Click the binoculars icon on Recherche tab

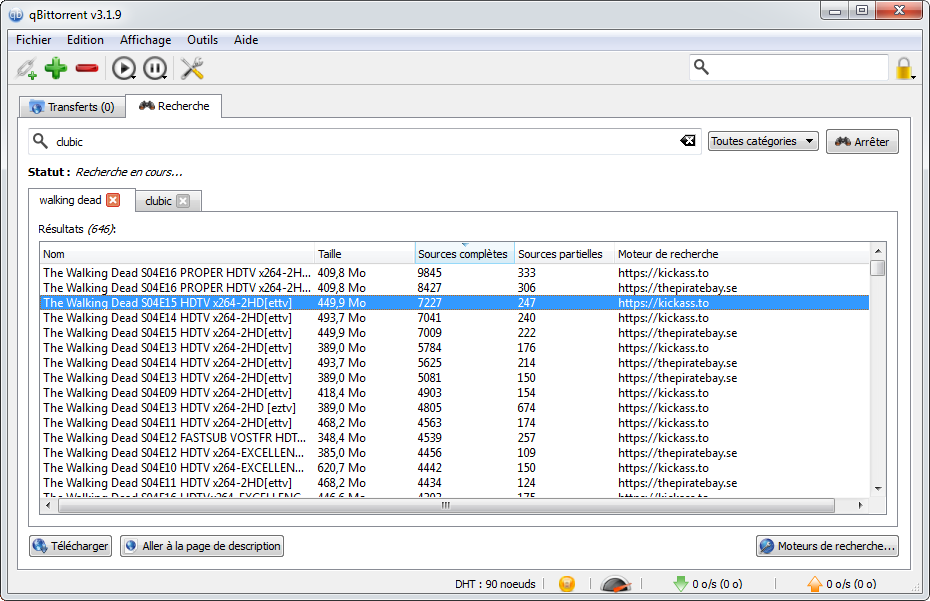pos(146,106)
